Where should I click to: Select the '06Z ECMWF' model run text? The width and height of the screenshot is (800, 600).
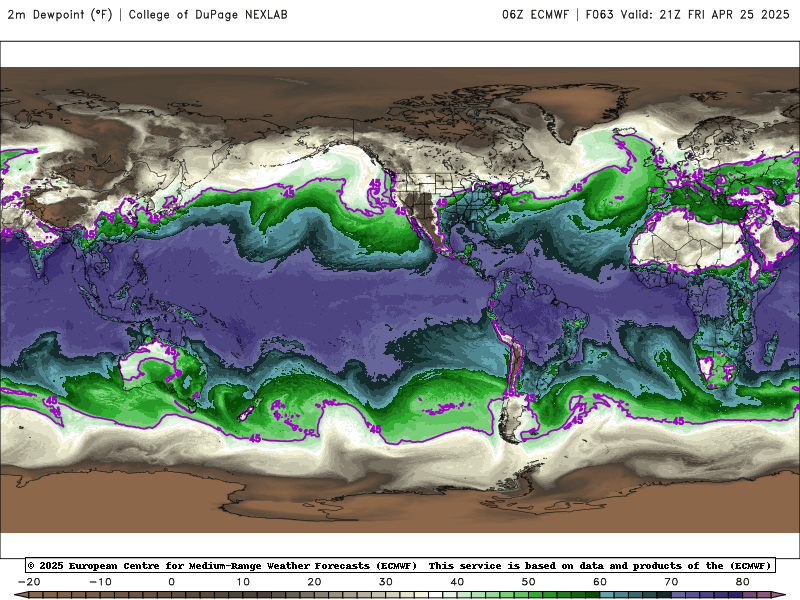click(535, 14)
